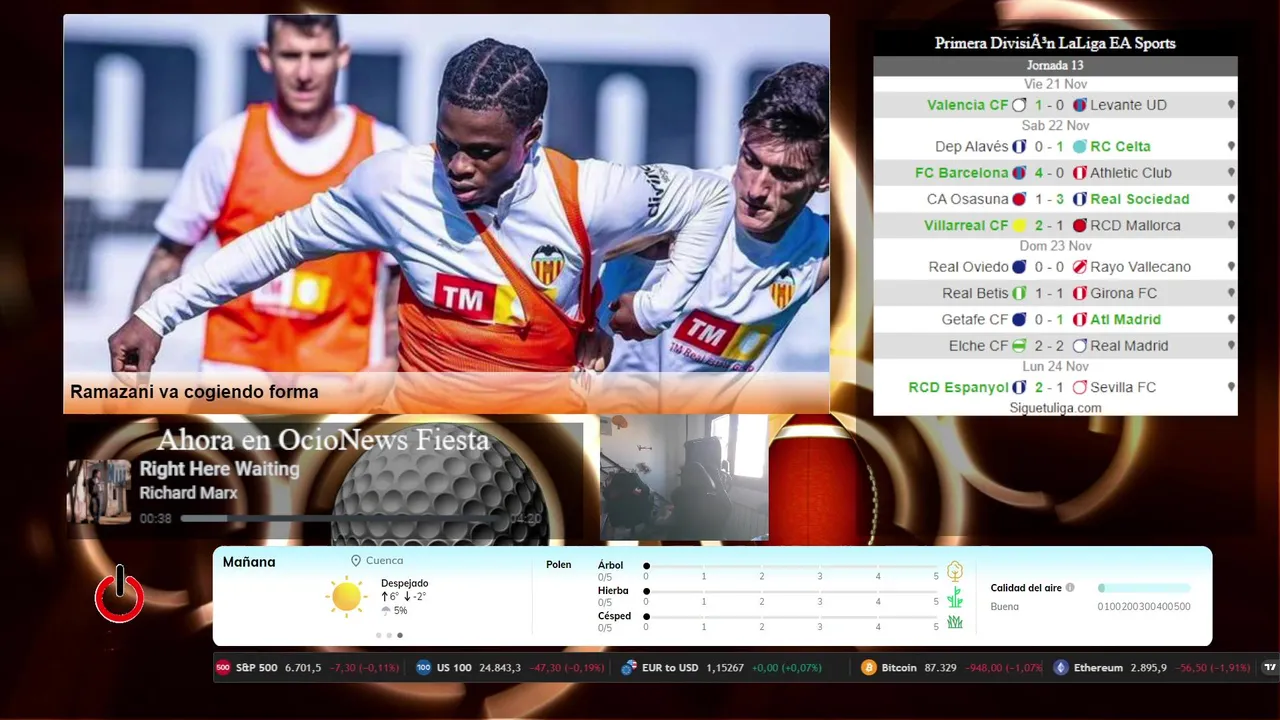Screen dimensions: 1280x720
Task: Open match location pin for RCD Espanyol row
Action: pos(1231,387)
